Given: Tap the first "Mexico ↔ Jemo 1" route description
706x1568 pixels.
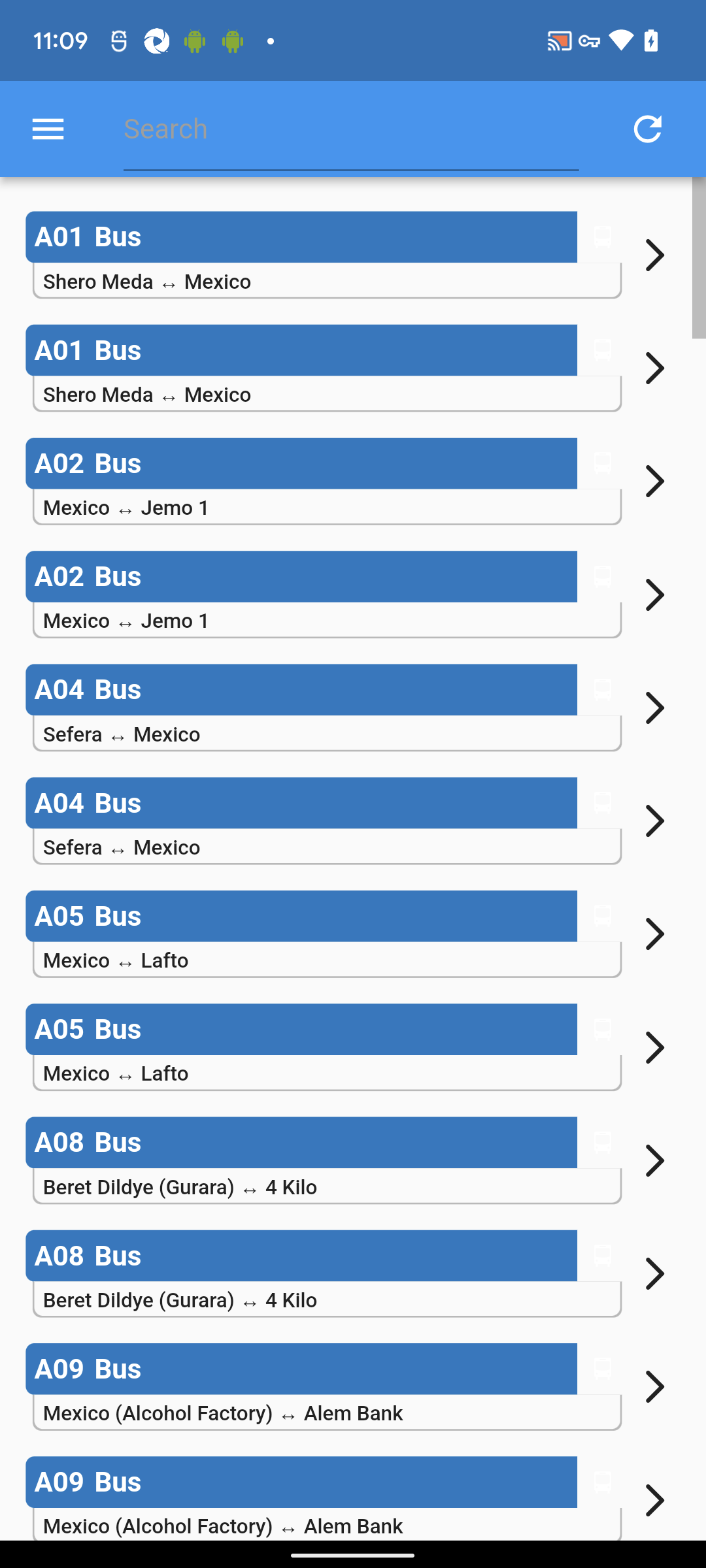Looking at the screenshot, I should tap(326, 508).
